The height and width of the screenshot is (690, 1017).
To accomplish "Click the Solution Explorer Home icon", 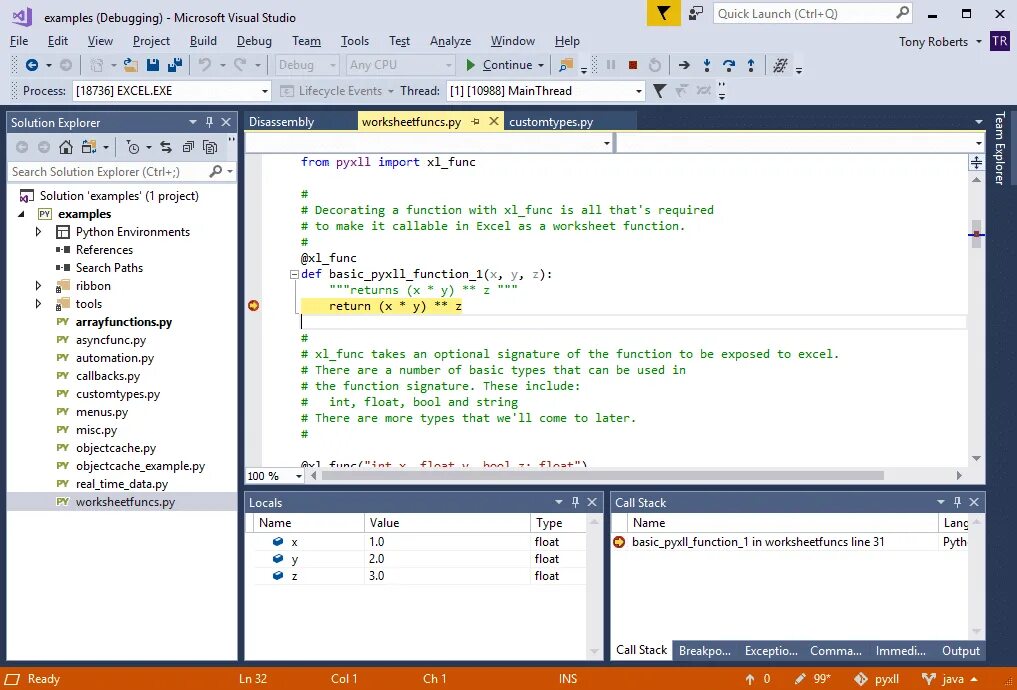I will pyautogui.click(x=66, y=148).
